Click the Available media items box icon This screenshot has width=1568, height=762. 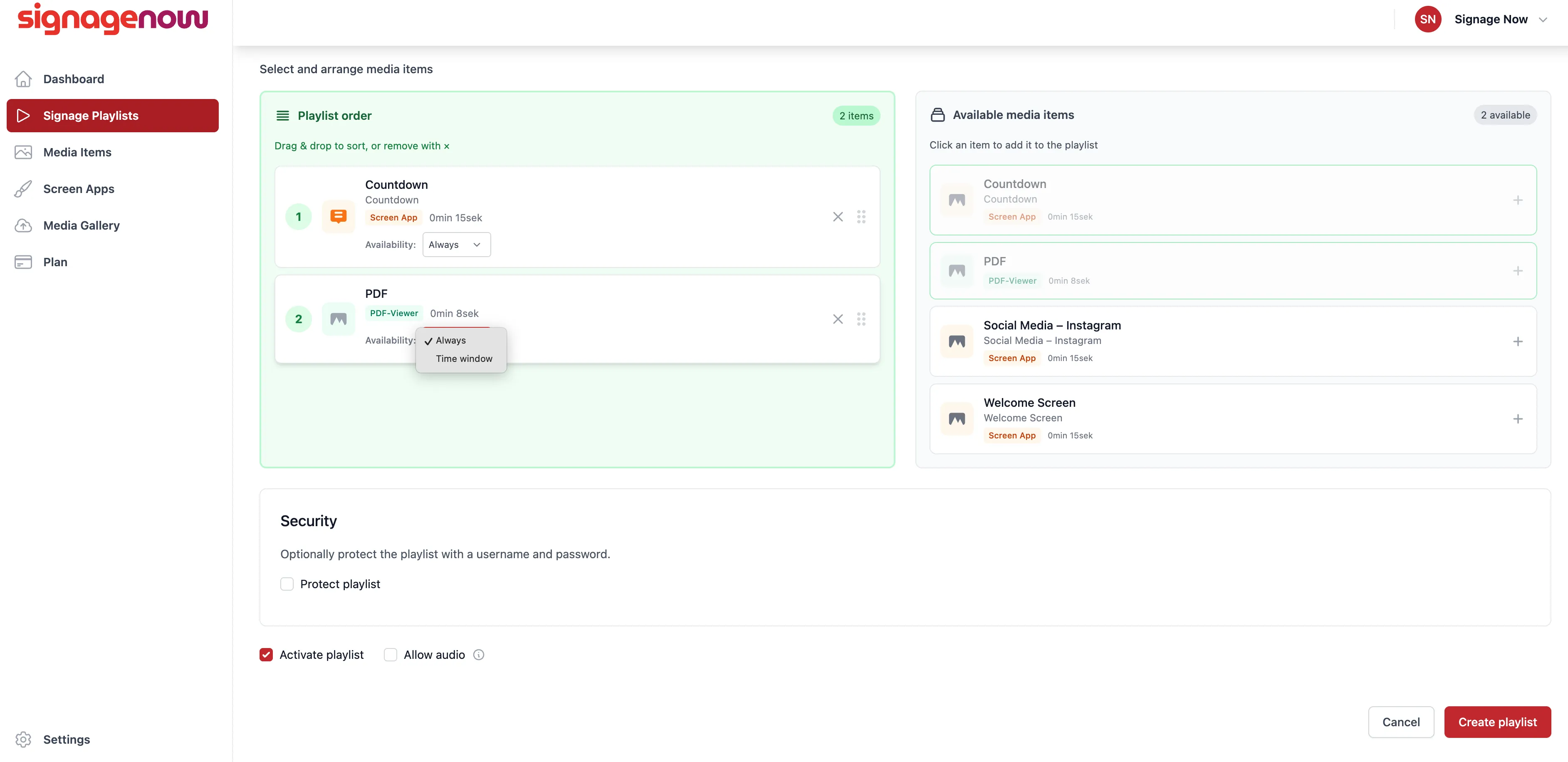938,115
